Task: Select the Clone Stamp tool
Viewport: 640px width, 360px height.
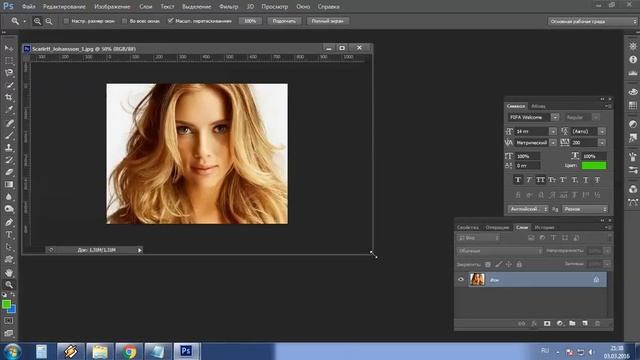Action: 9,147
